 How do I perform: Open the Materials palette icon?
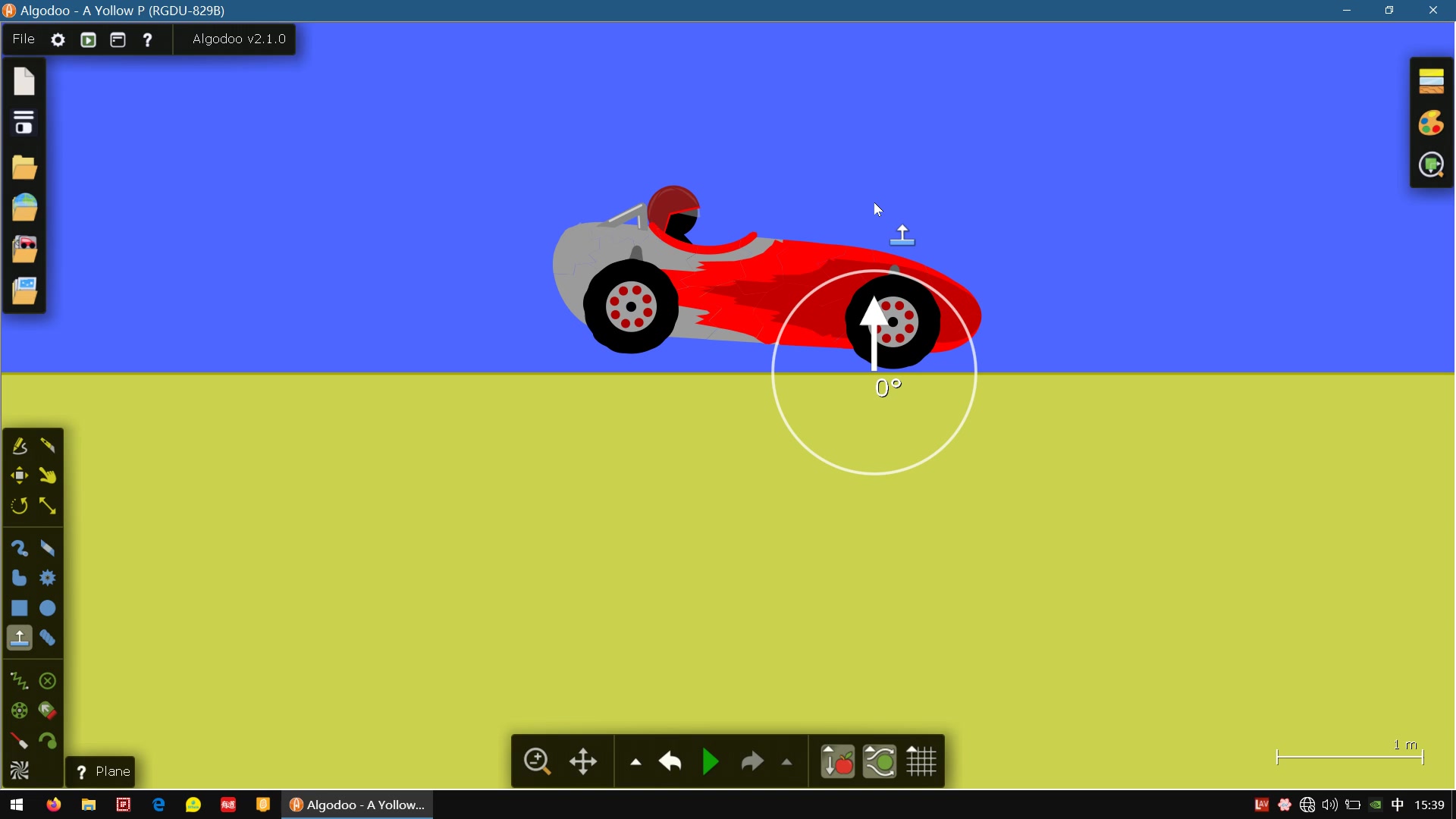[x=1431, y=81]
